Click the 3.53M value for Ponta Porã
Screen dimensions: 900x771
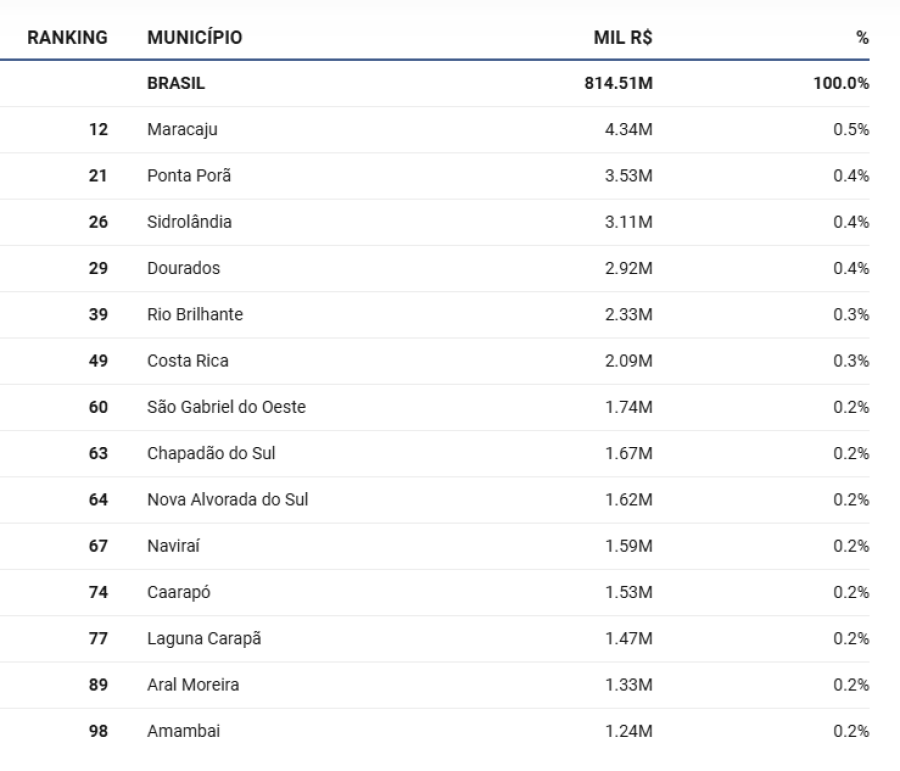point(629,176)
